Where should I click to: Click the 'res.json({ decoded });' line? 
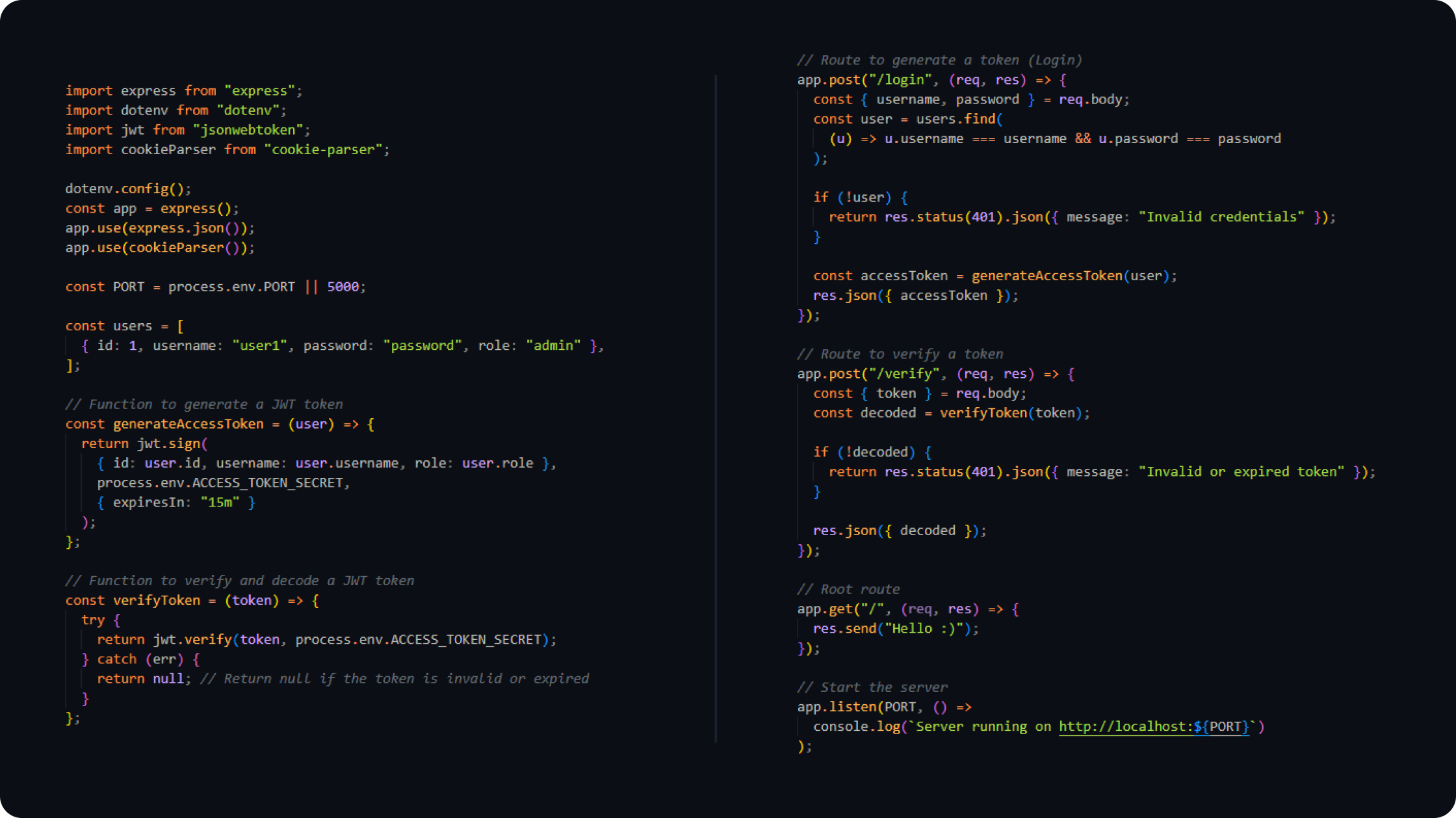point(900,530)
